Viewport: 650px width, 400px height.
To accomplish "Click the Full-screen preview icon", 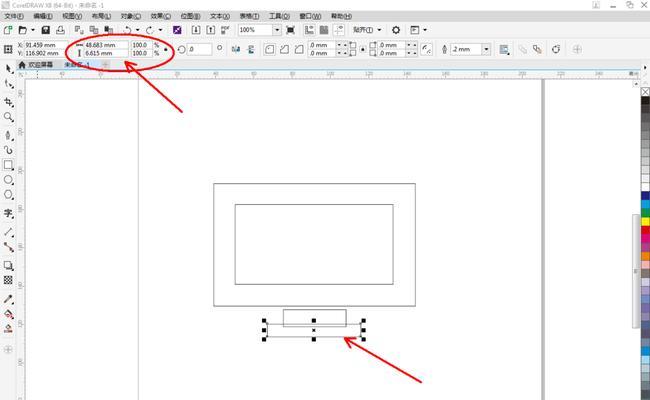I will [291, 30].
